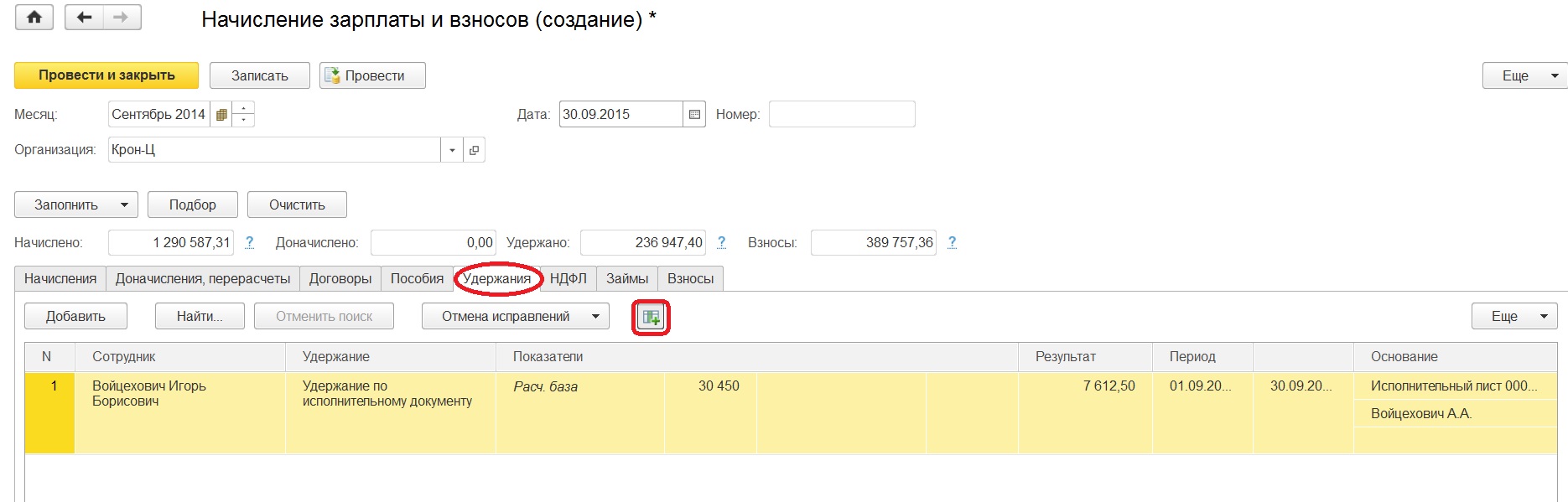Navigate back with the left arrow

point(84,18)
